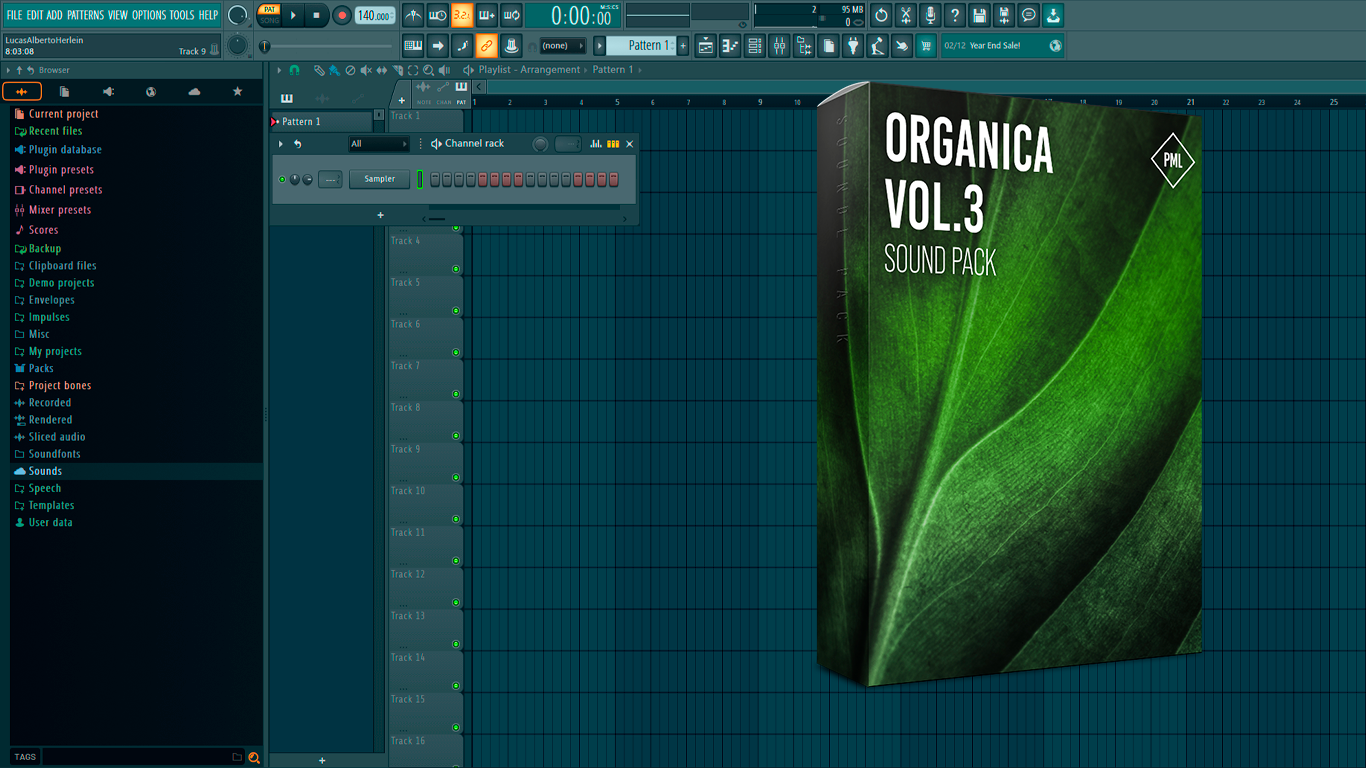Toggle the channel rack step sequencer view icon
The height and width of the screenshot is (768, 1366).
tap(613, 144)
